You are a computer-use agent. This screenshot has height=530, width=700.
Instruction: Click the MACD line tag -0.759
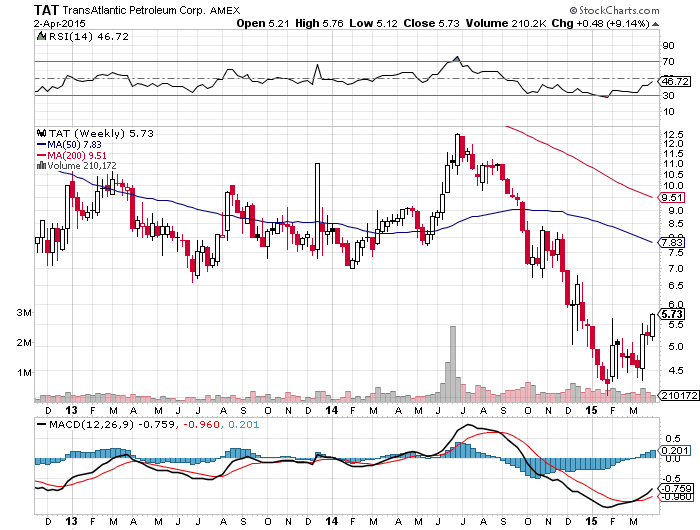[x=676, y=488]
